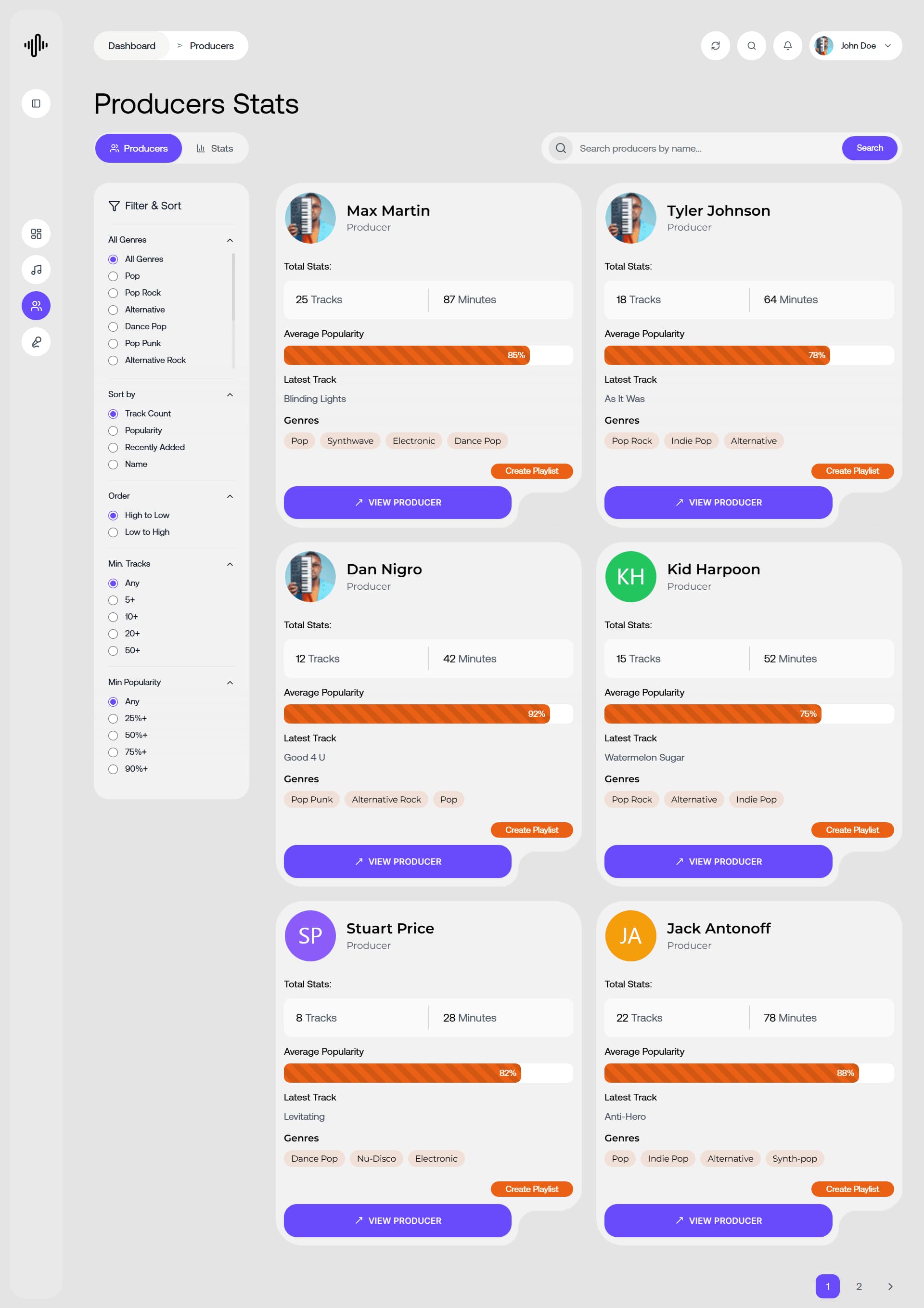Screen dimensions: 924x1308
Task: Open the dashboard grid icon in sidebar
Action: click(x=36, y=233)
